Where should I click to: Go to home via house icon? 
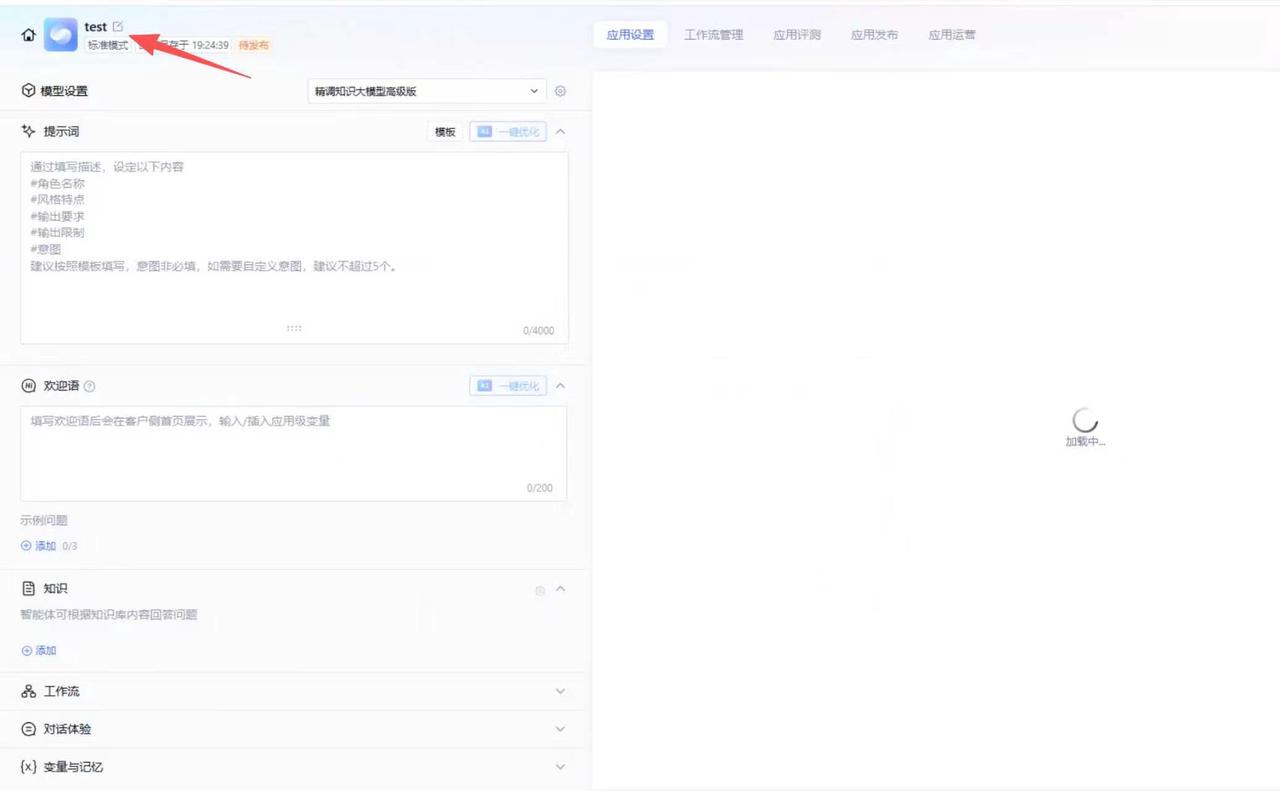coord(28,35)
